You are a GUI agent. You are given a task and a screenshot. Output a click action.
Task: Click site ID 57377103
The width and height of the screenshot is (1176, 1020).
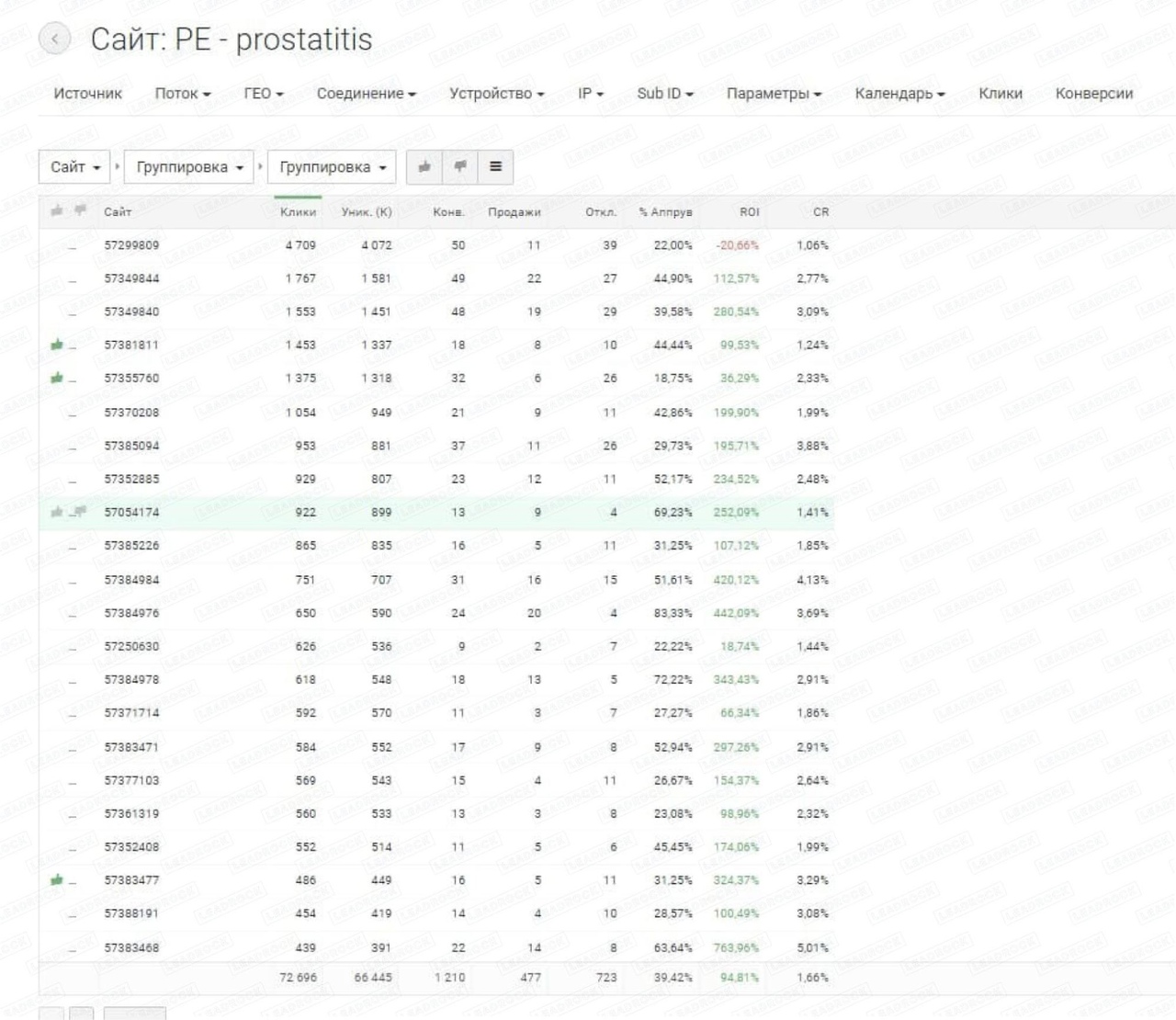click(x=131, y=780)
